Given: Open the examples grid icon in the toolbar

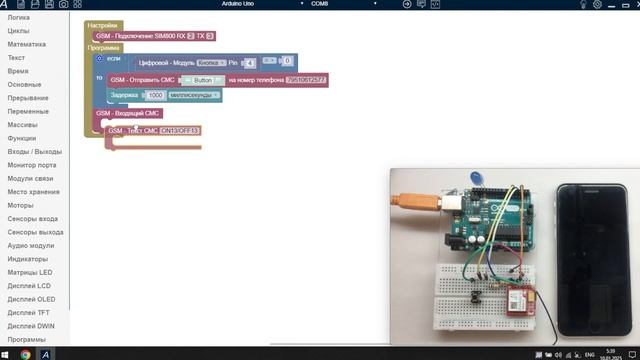Looking at the screenshot, I should click(x=78, y=4).
